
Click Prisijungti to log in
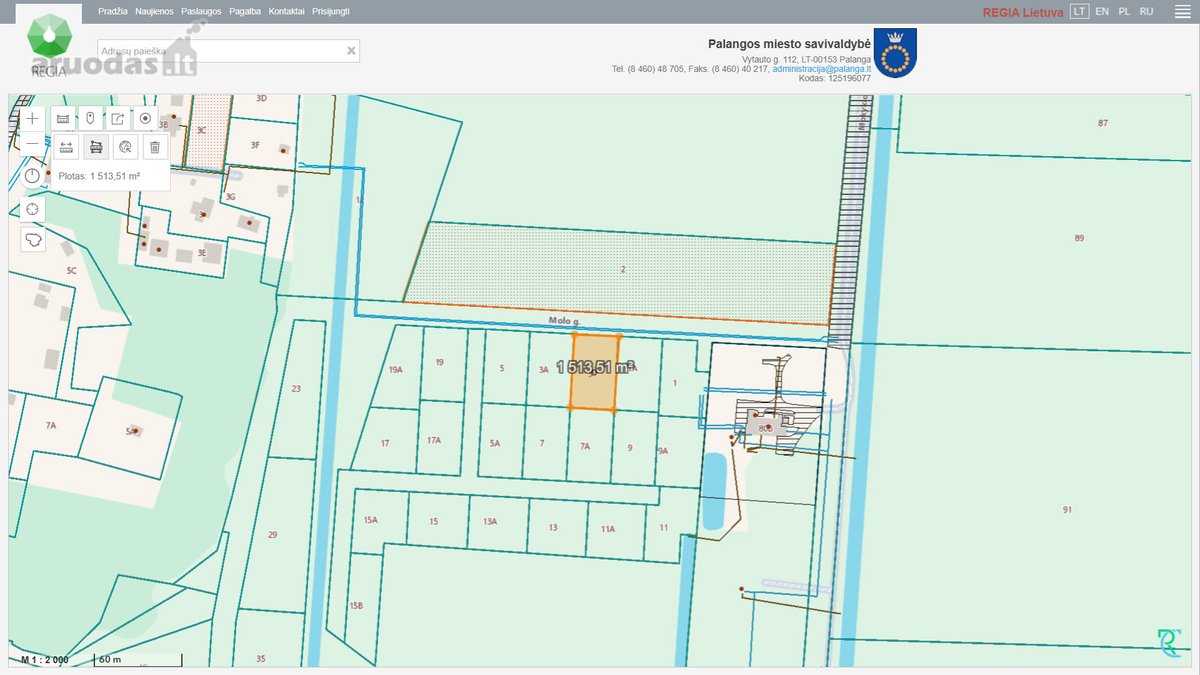click(331, 11)
